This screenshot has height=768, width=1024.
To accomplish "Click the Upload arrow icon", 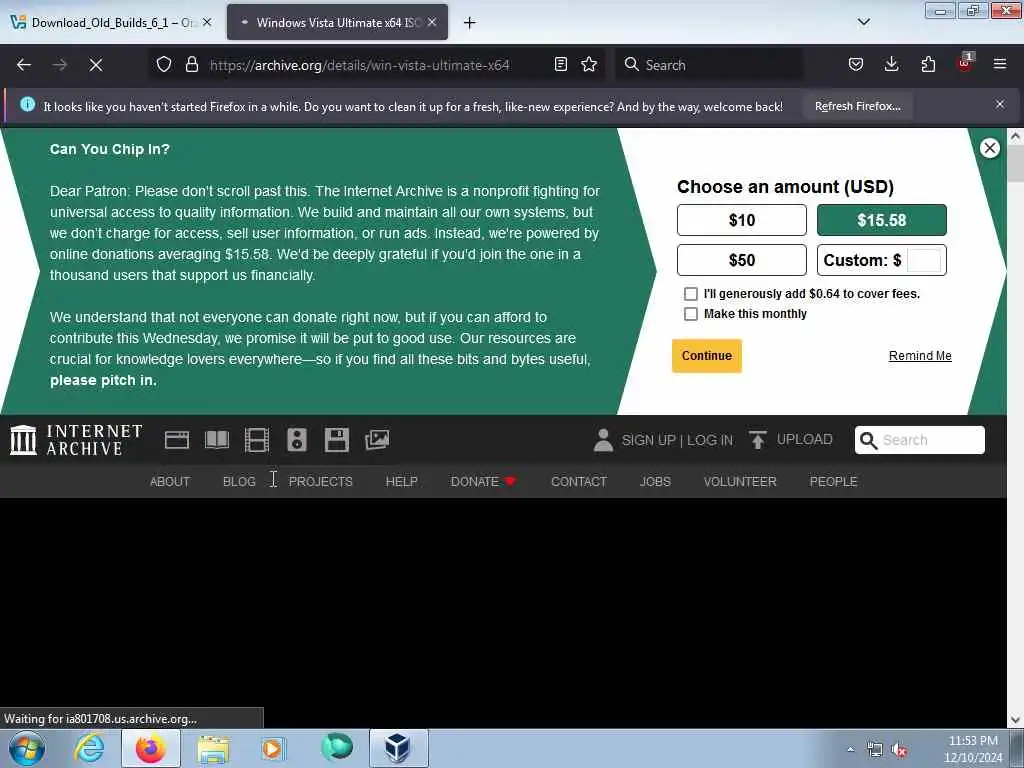I will (758, 440).
